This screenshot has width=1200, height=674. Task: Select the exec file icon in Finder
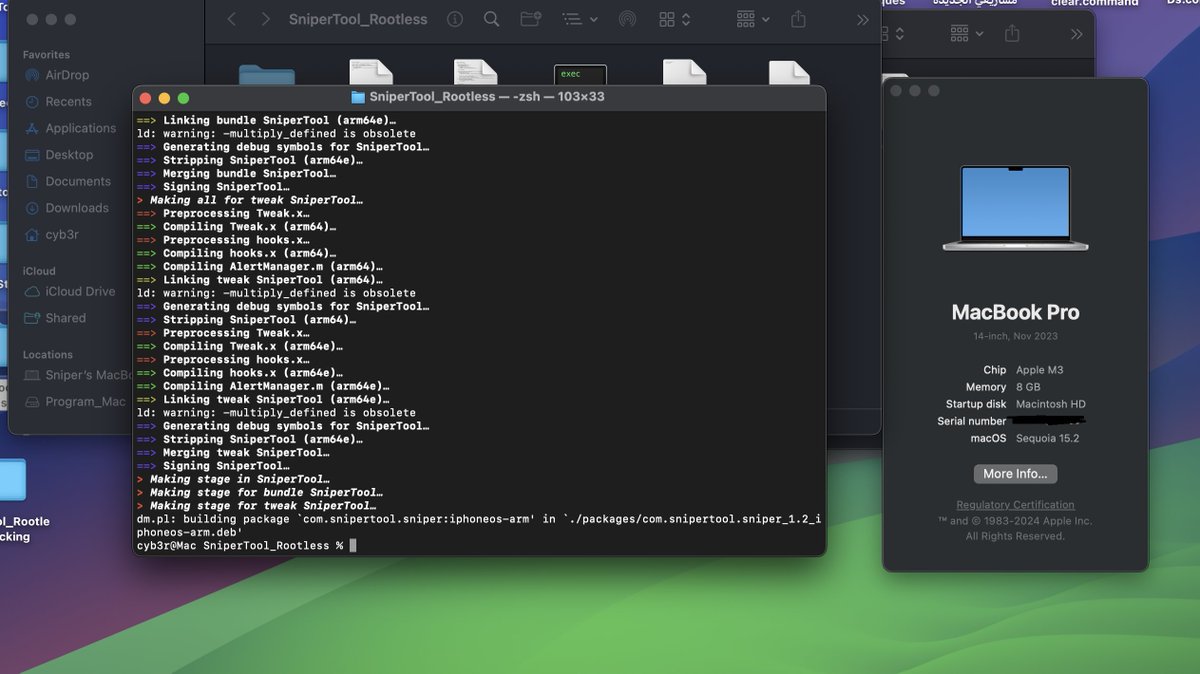pyautogui.click(x=580, y=74)
